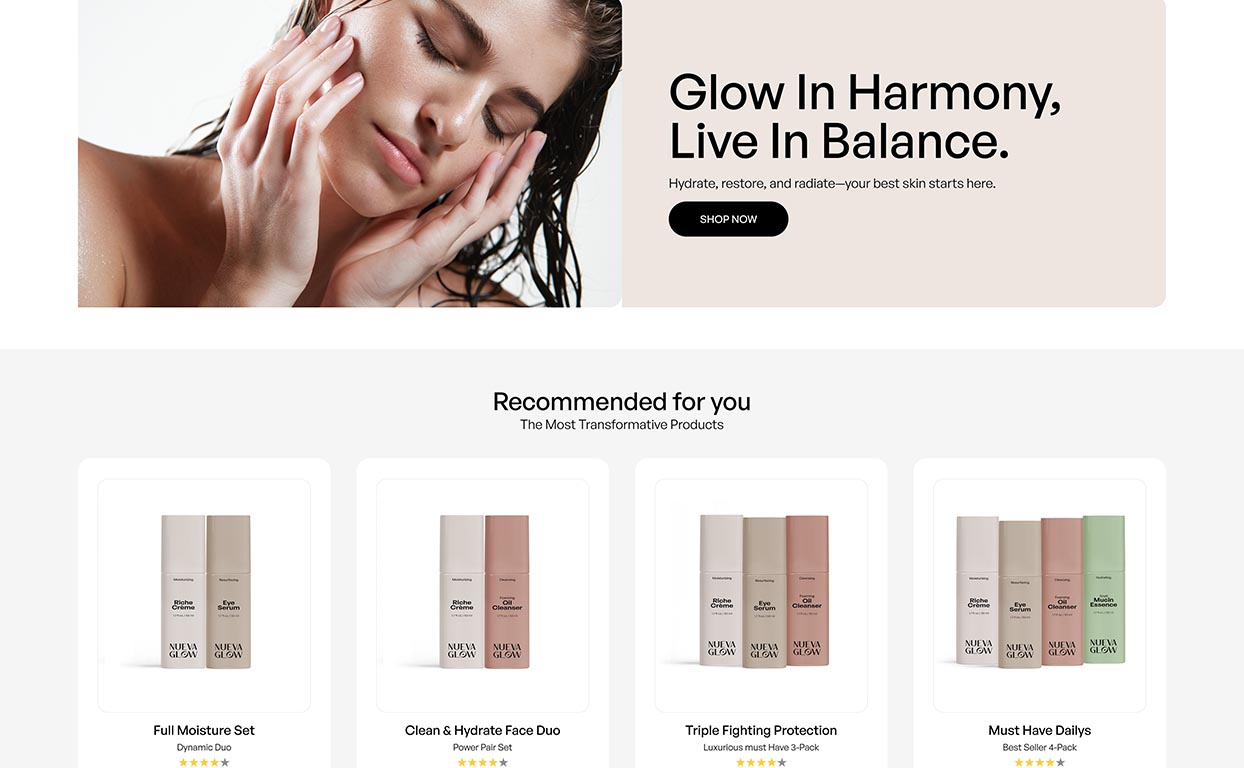Click the Best Seller 4-Pack subtitle

pyautogui.click(x=1040, y=748)
